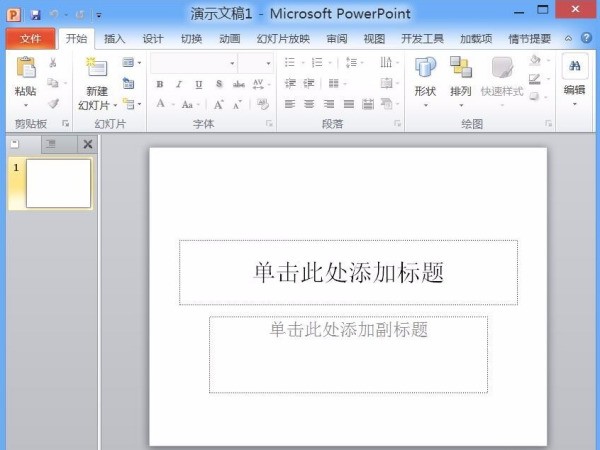Open the Numbering dropdown arrow
This screenshot has width=600, height=450.
coord(330,62)
